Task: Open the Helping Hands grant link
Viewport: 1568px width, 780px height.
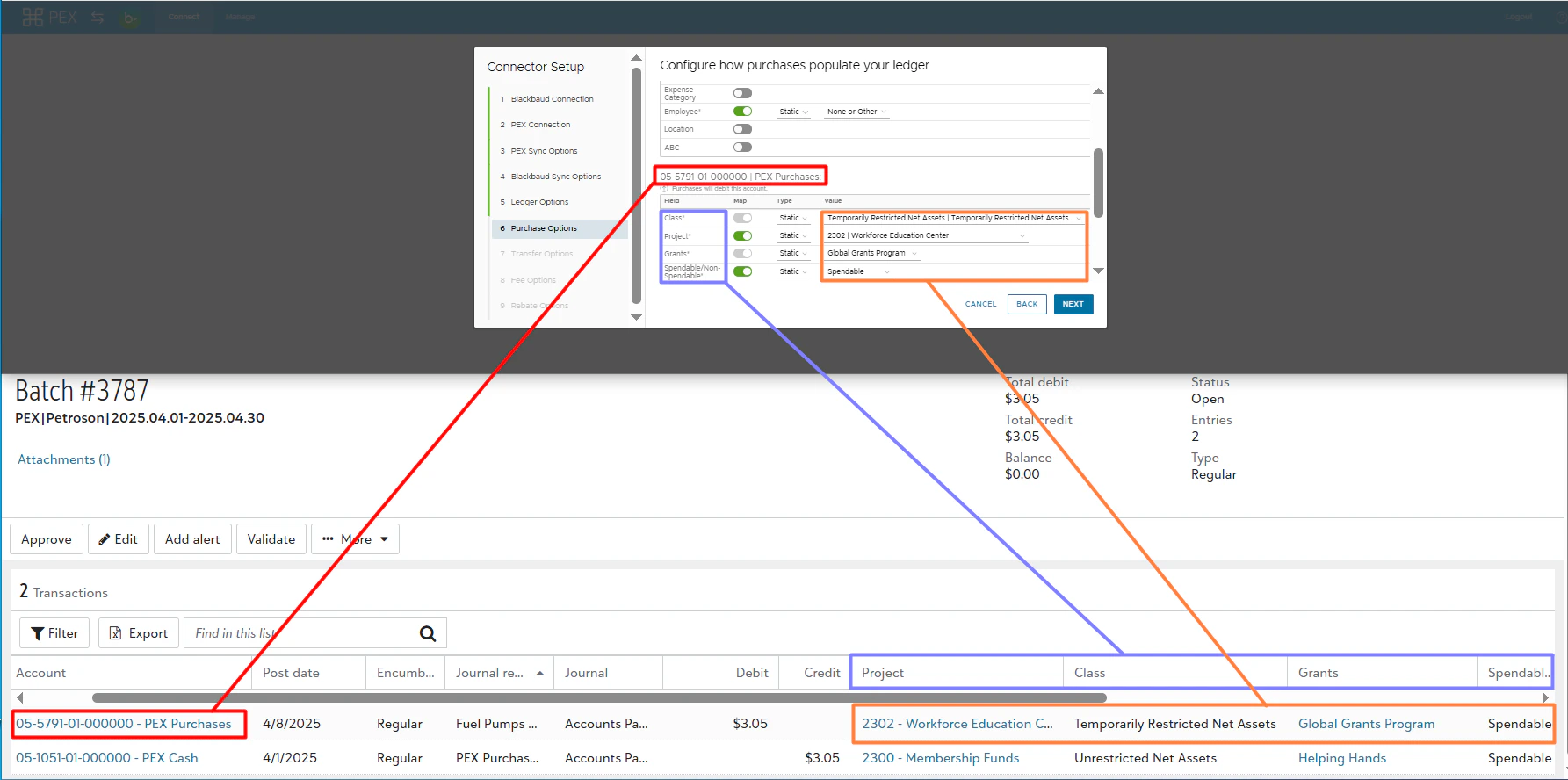Action: [x=1342, y=758]
